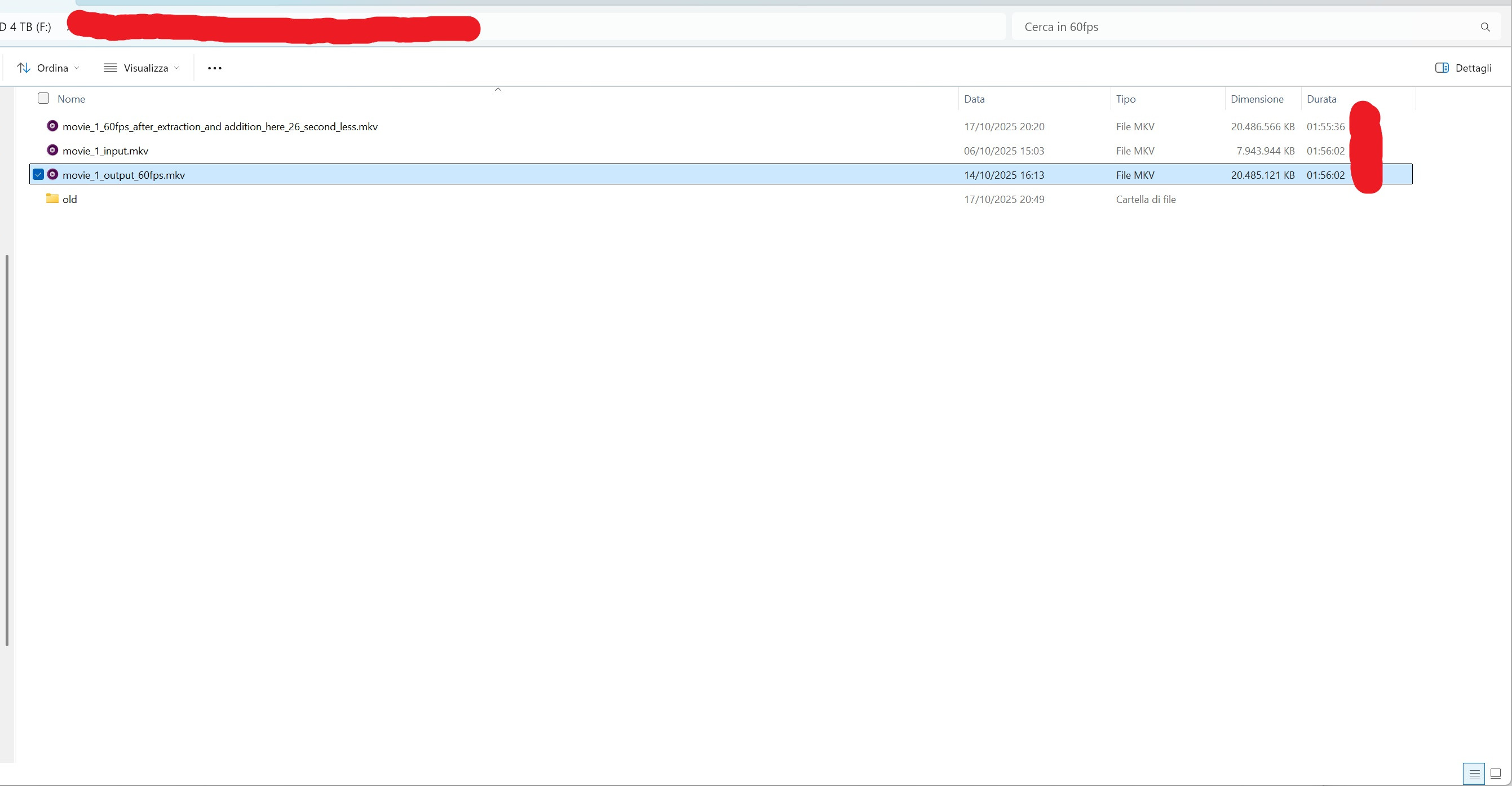Open the three-dots more options menu
The width and height of the screenshot is (1512, 786).
(214, 68)
